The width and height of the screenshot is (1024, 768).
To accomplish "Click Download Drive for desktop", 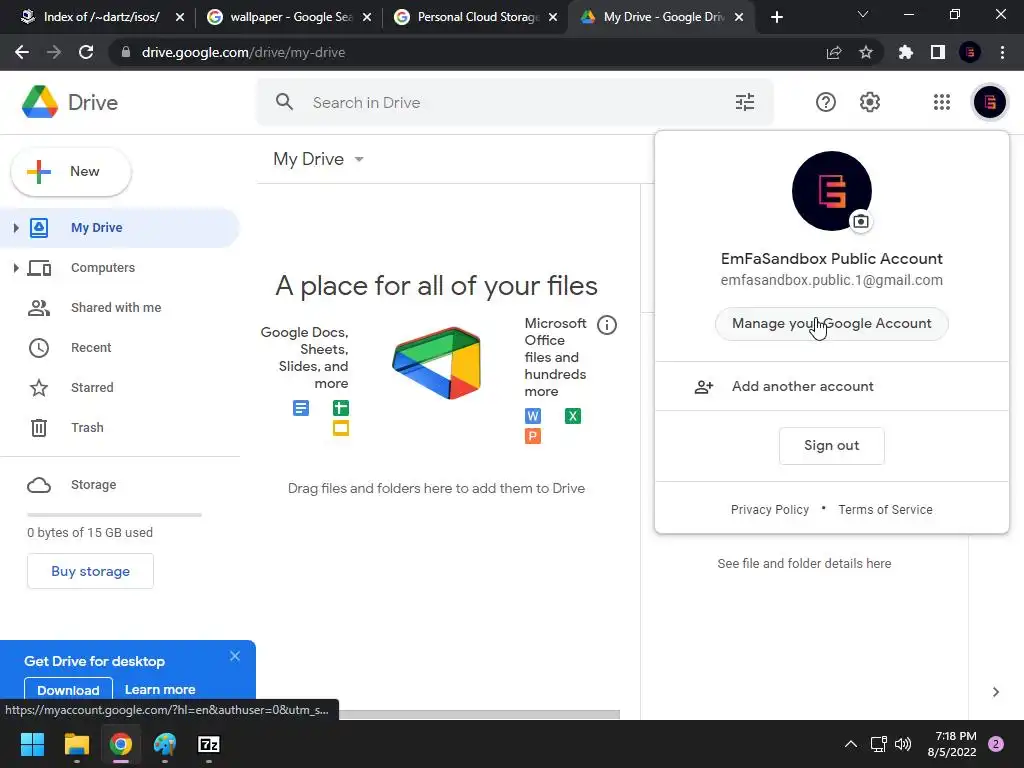I will 68,690.
